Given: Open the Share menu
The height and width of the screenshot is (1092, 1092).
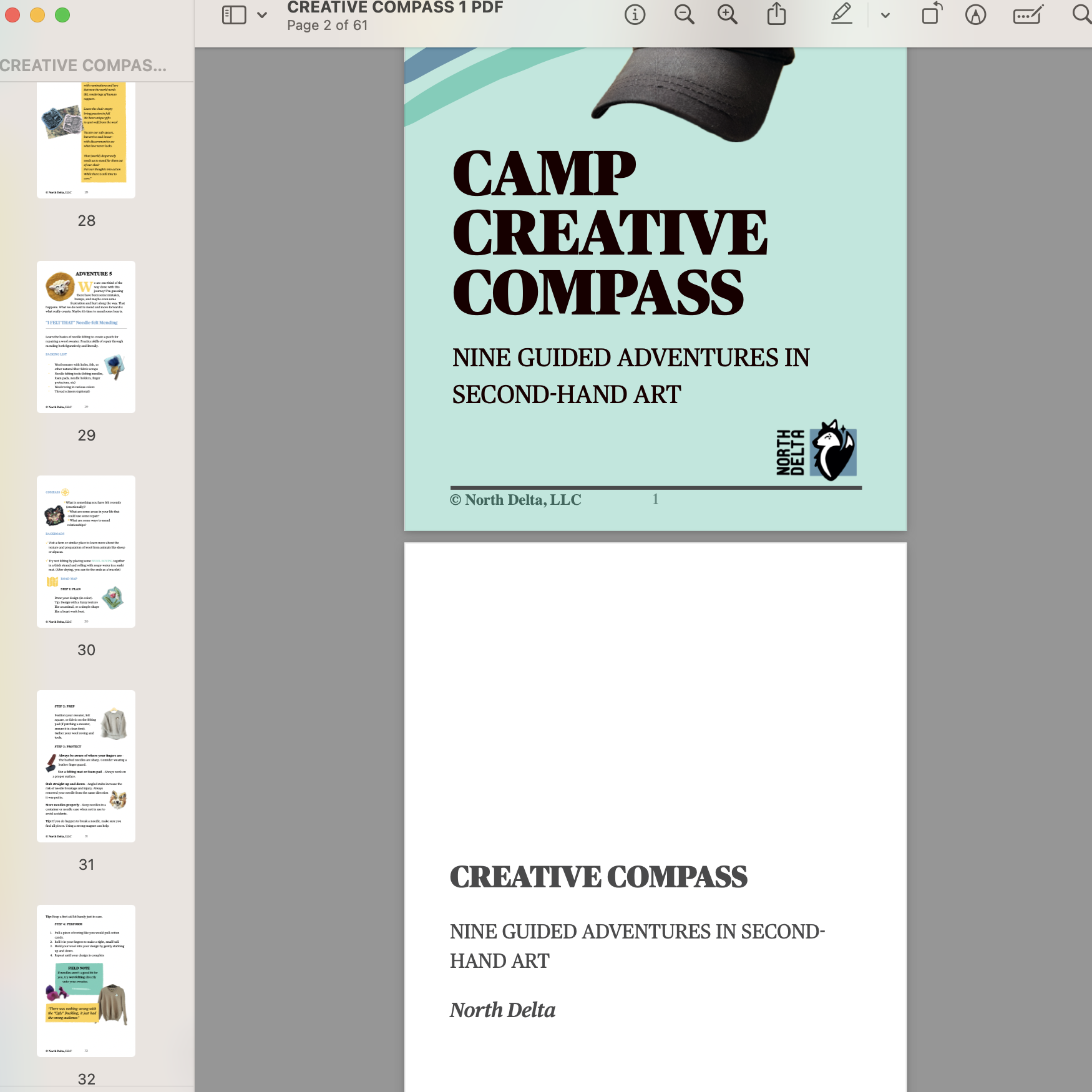Looking at the screenshot, I should (776, 14).
